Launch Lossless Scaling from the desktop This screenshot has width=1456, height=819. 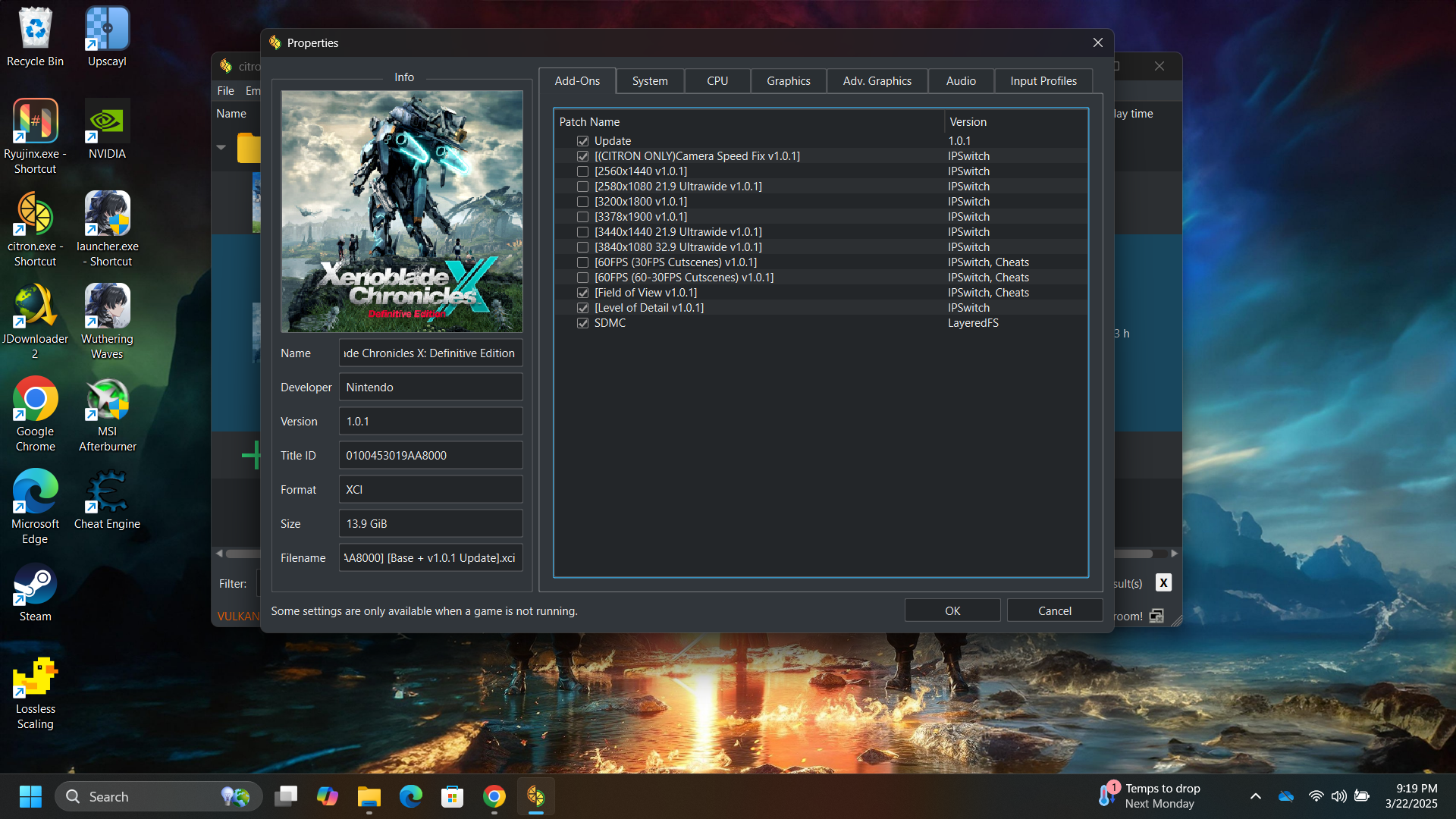point(35,693)
